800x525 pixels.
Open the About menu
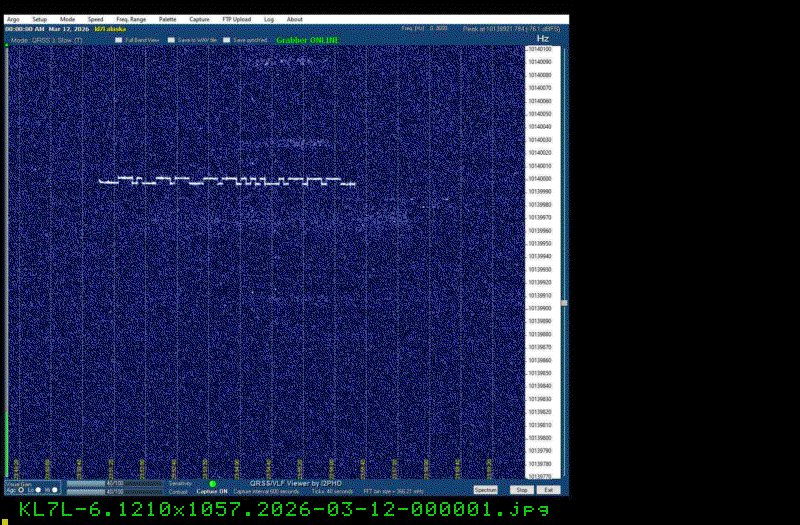(295, 19)
